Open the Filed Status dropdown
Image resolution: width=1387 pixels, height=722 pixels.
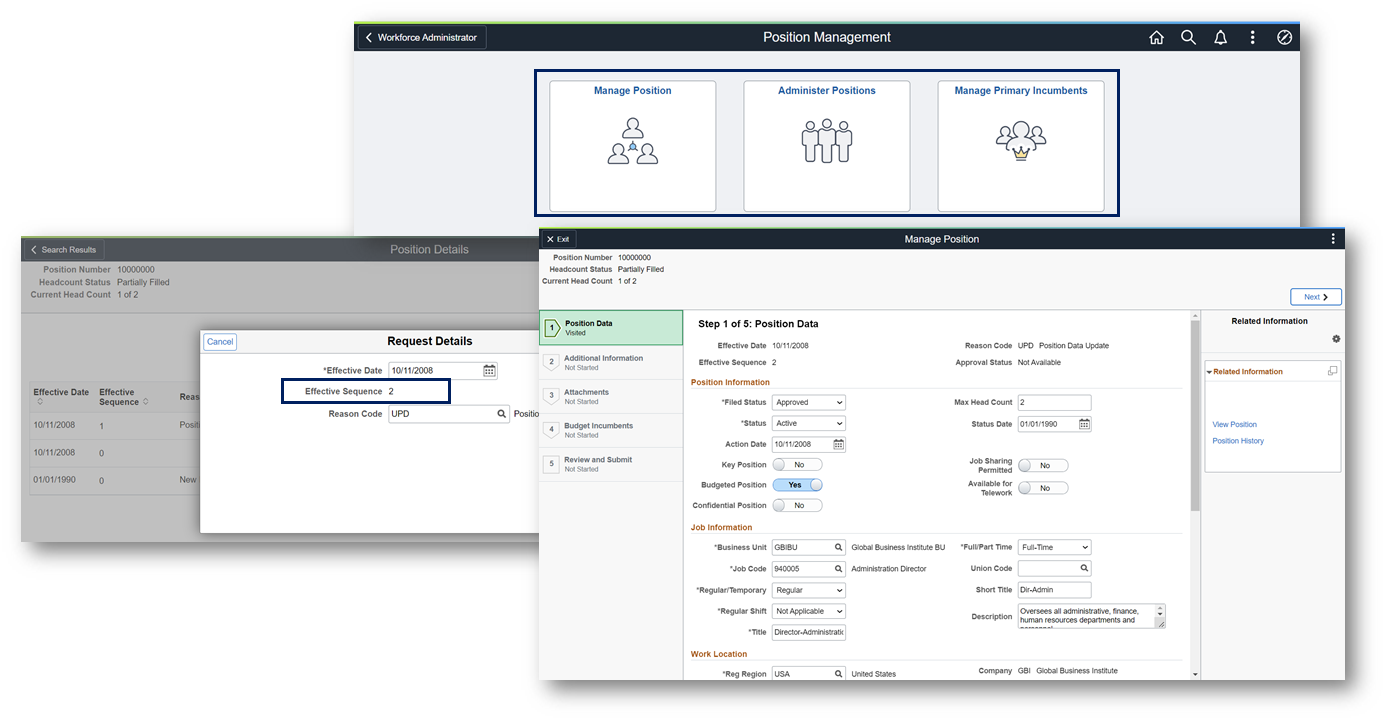(x=809, y=403)
